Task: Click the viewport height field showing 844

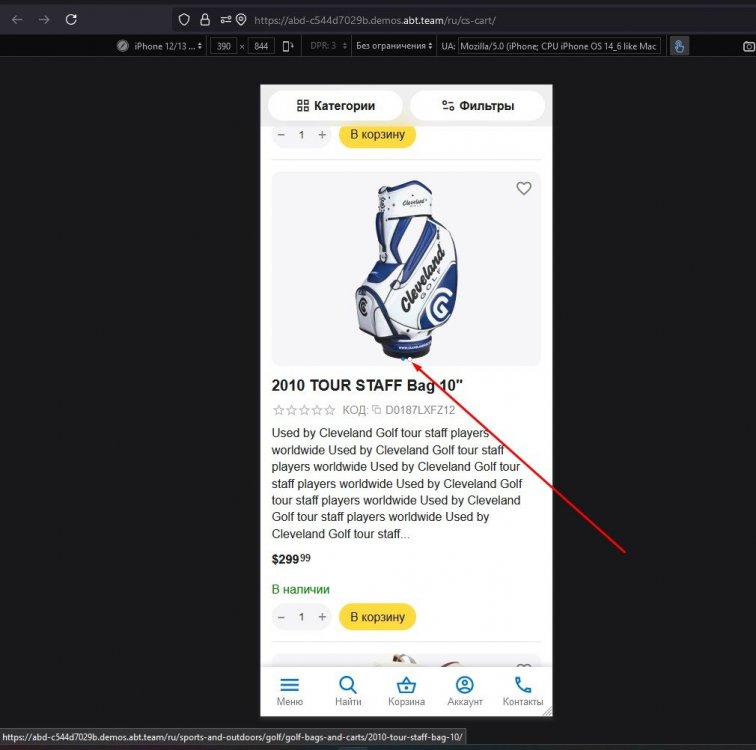Action: (x=261, y=46)
